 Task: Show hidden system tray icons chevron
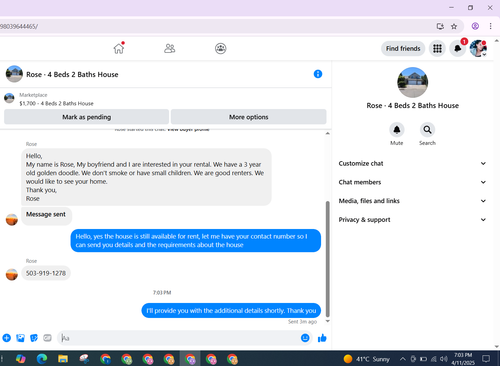(x=403, y=359)
